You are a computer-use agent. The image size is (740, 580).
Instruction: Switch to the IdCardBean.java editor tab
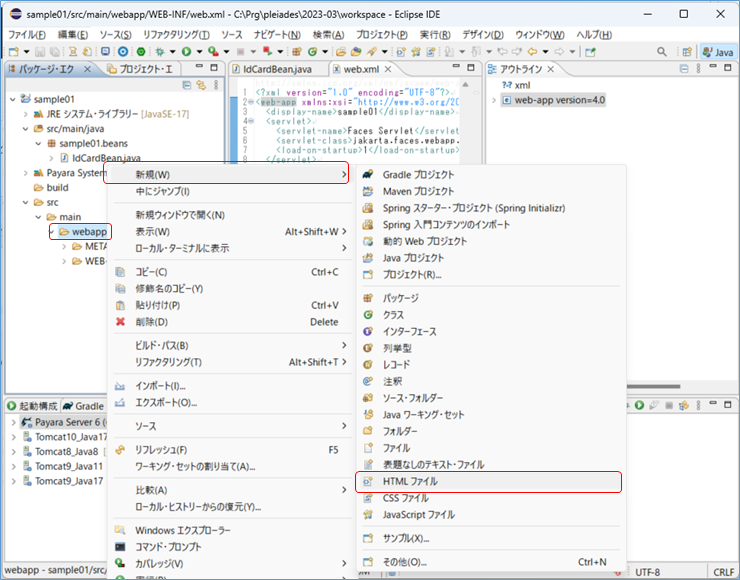coord(272,69)
